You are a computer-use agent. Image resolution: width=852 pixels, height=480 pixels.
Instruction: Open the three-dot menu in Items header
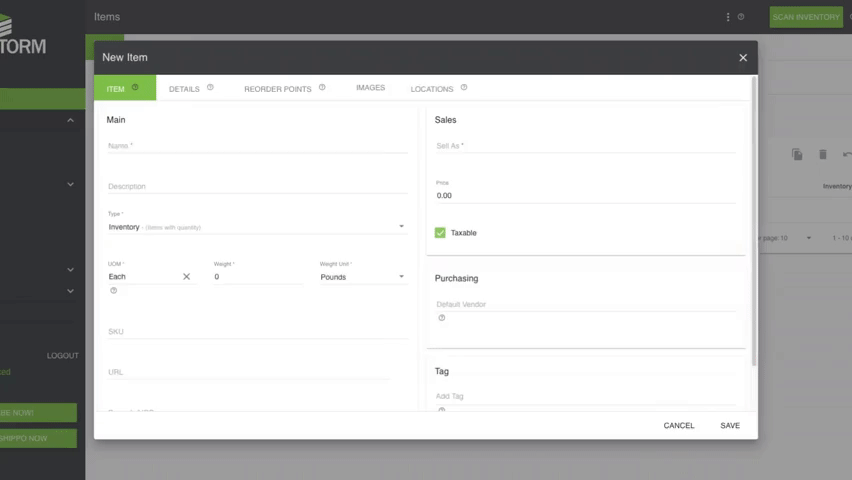pyautogui.click(x=728, y=17)
